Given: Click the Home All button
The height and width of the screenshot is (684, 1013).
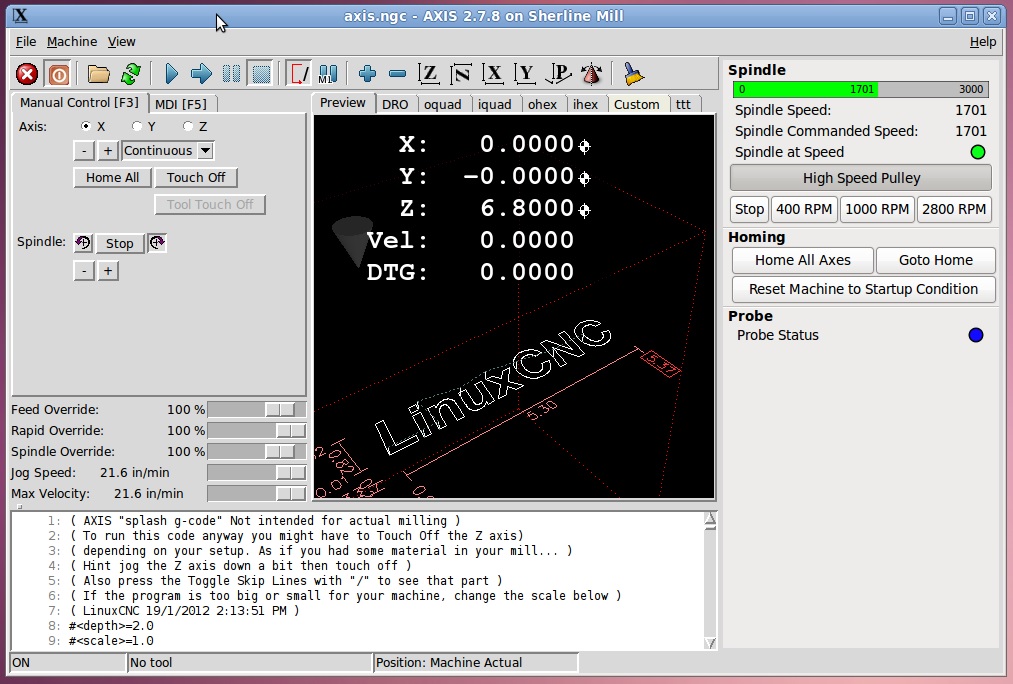Looking at the screenshot, I should pos(112,178).
